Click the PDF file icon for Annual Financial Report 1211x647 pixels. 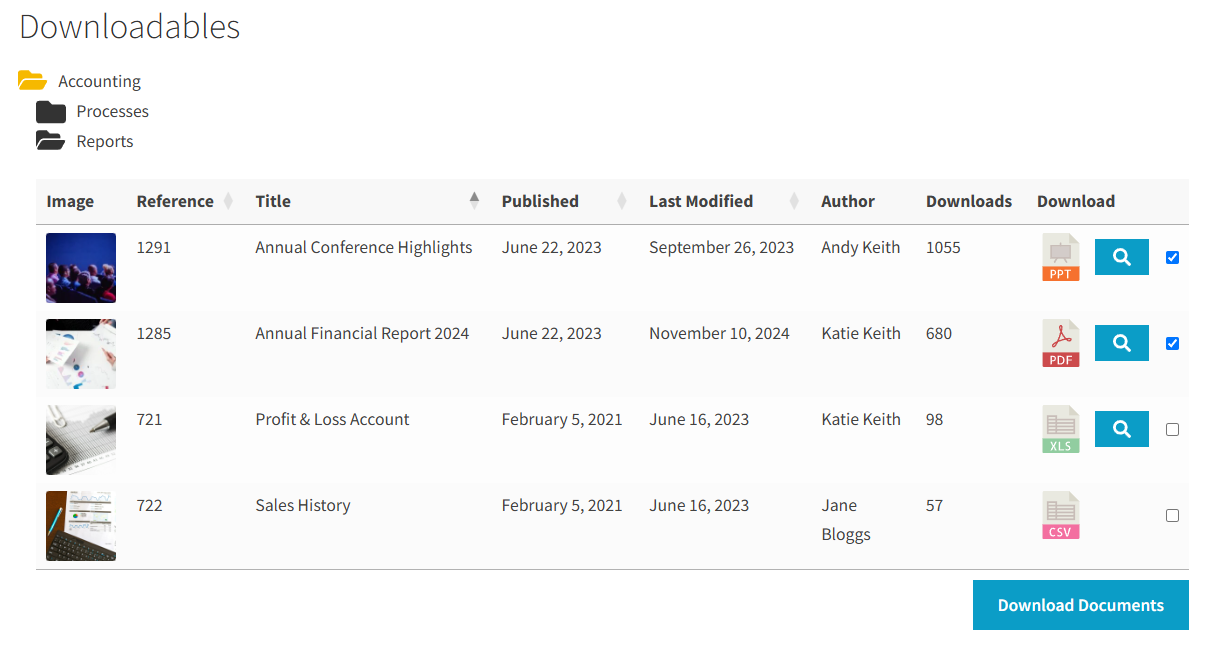coord(1060,344)
